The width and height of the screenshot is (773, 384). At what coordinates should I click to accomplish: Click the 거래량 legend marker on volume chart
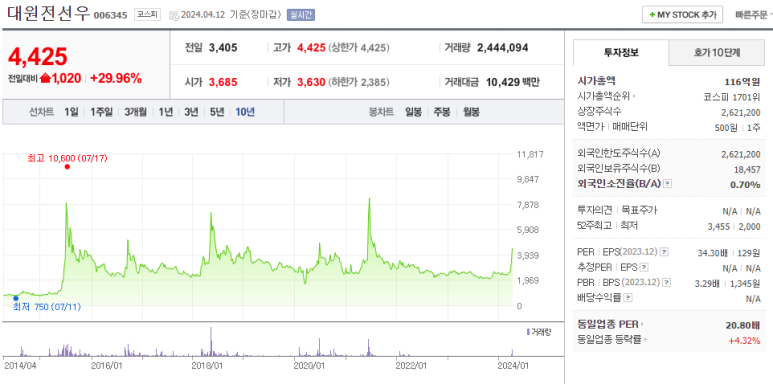point(528,332)
